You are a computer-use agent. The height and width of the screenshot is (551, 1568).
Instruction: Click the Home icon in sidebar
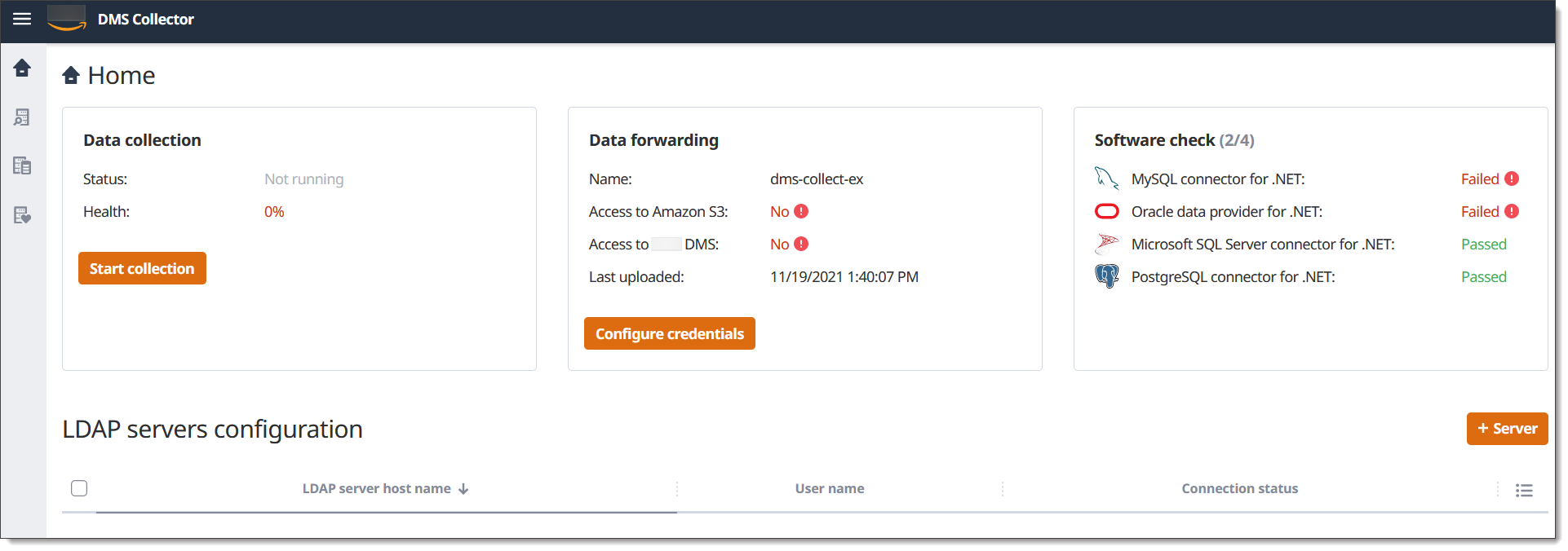coord(22,68)
